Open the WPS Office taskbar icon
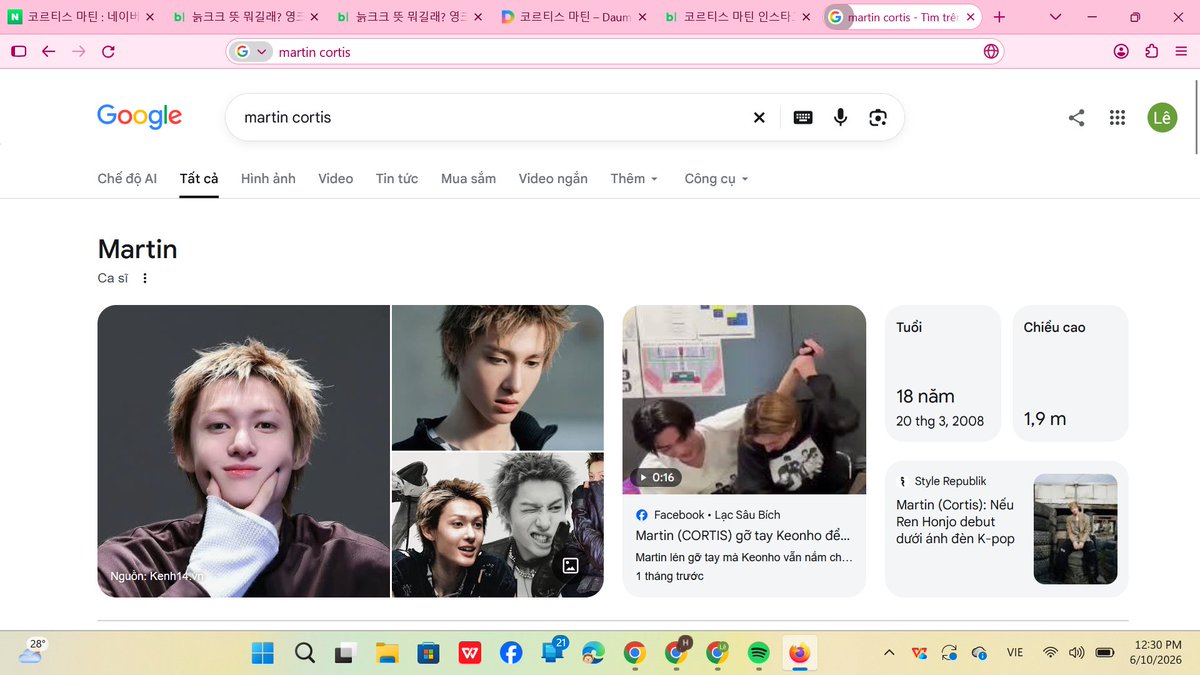This screenshot has width=1200, height=675. tap(469, 654)
